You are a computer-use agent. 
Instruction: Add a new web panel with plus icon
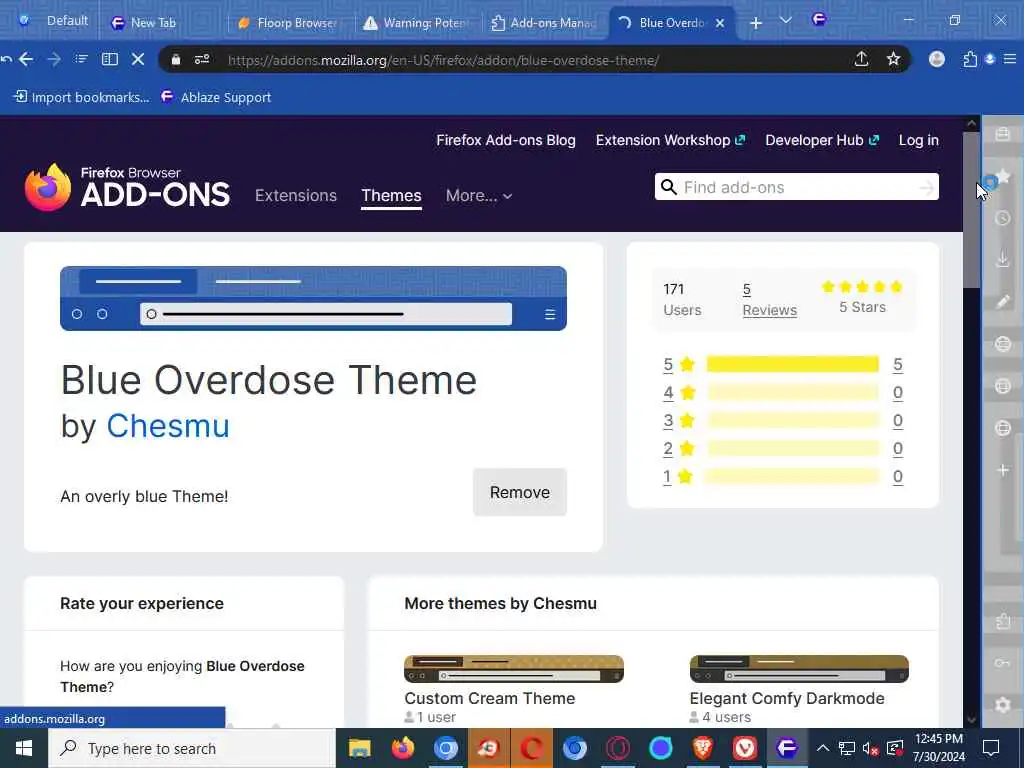point(1003,470)
